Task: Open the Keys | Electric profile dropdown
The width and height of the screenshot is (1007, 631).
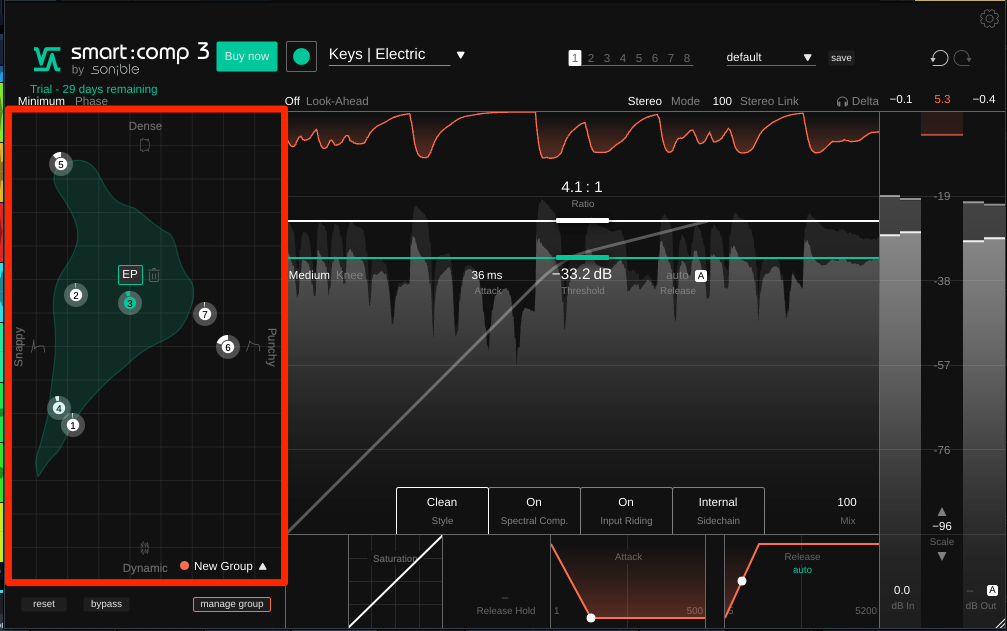Action: tap(461, 55)
